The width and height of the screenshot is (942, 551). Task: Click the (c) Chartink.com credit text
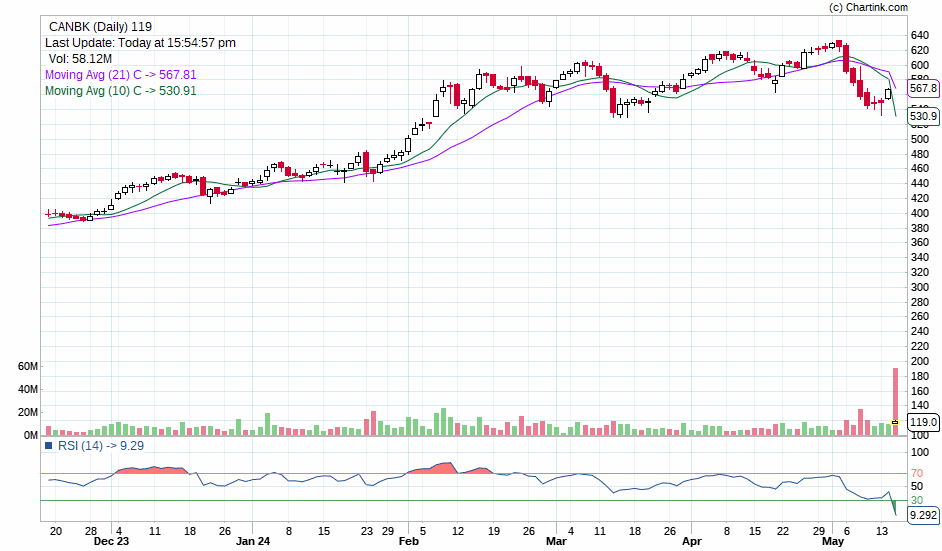pos(868,7)
